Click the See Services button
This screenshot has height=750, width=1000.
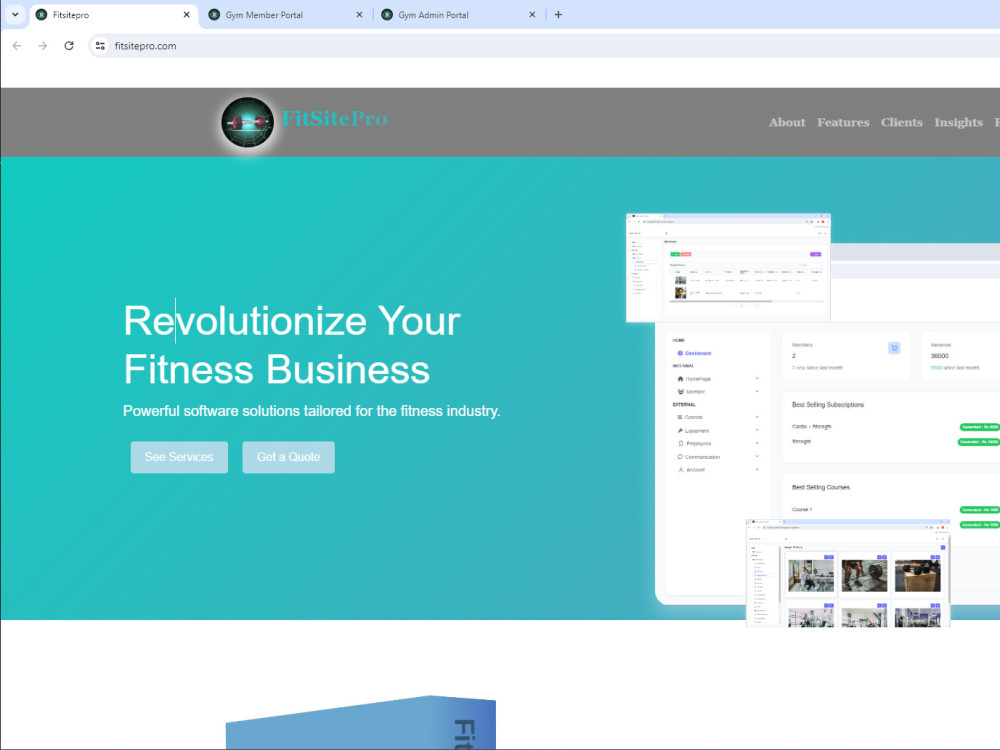click(x=179, y=457)
